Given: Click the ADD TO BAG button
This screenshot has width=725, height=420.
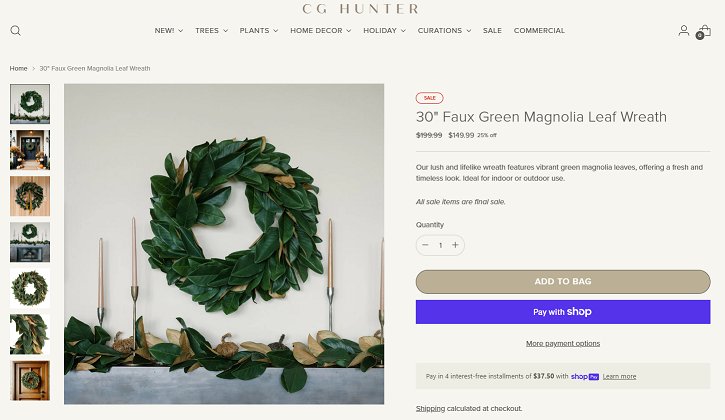Looking at the screenshot, I should pyautogui.click(x=563, y=282).
